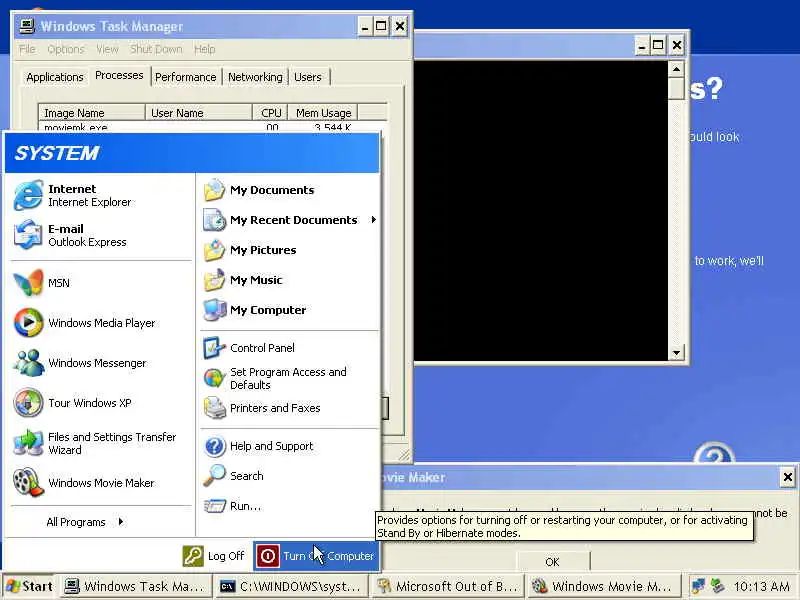Open Set Program Access and Defaults
The width and height of the screenshot is (800, 600).
coord(276,379)
